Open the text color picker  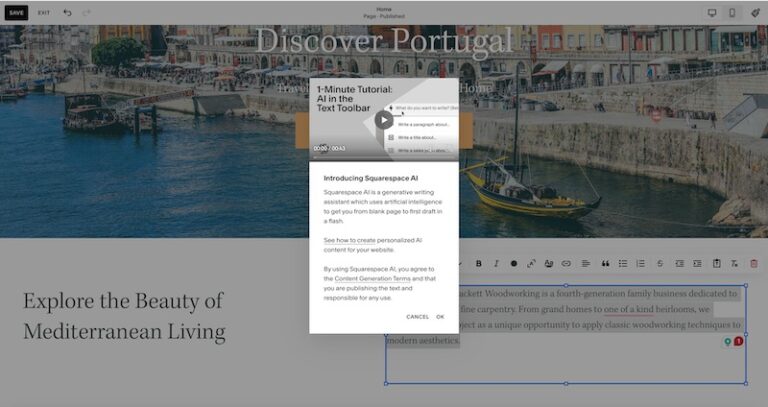(x=514, y=264)
